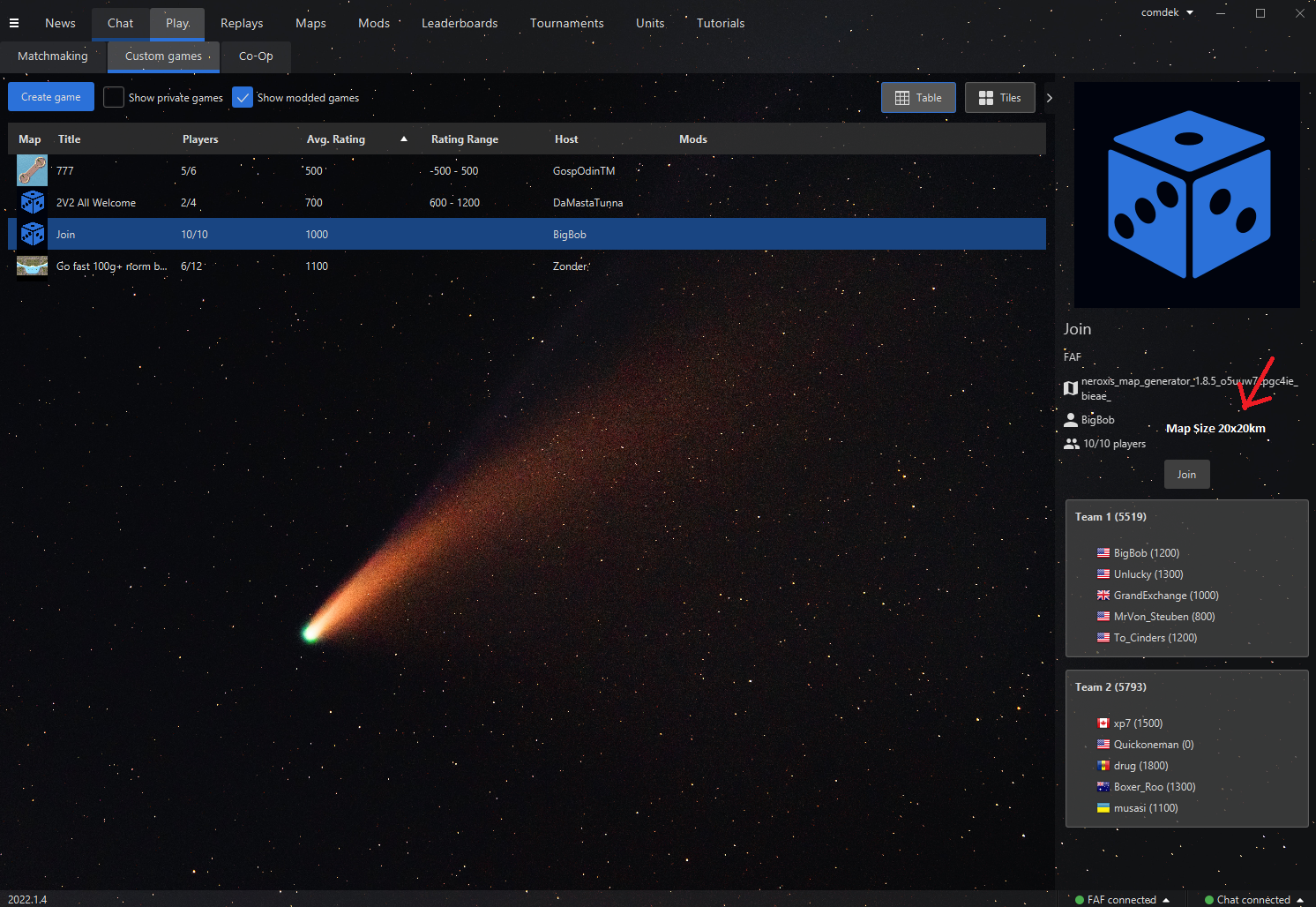Click host name DaMastaTunna
Image resolution: width=1316 pixels, height=907 pixels.
coord(587,203)
